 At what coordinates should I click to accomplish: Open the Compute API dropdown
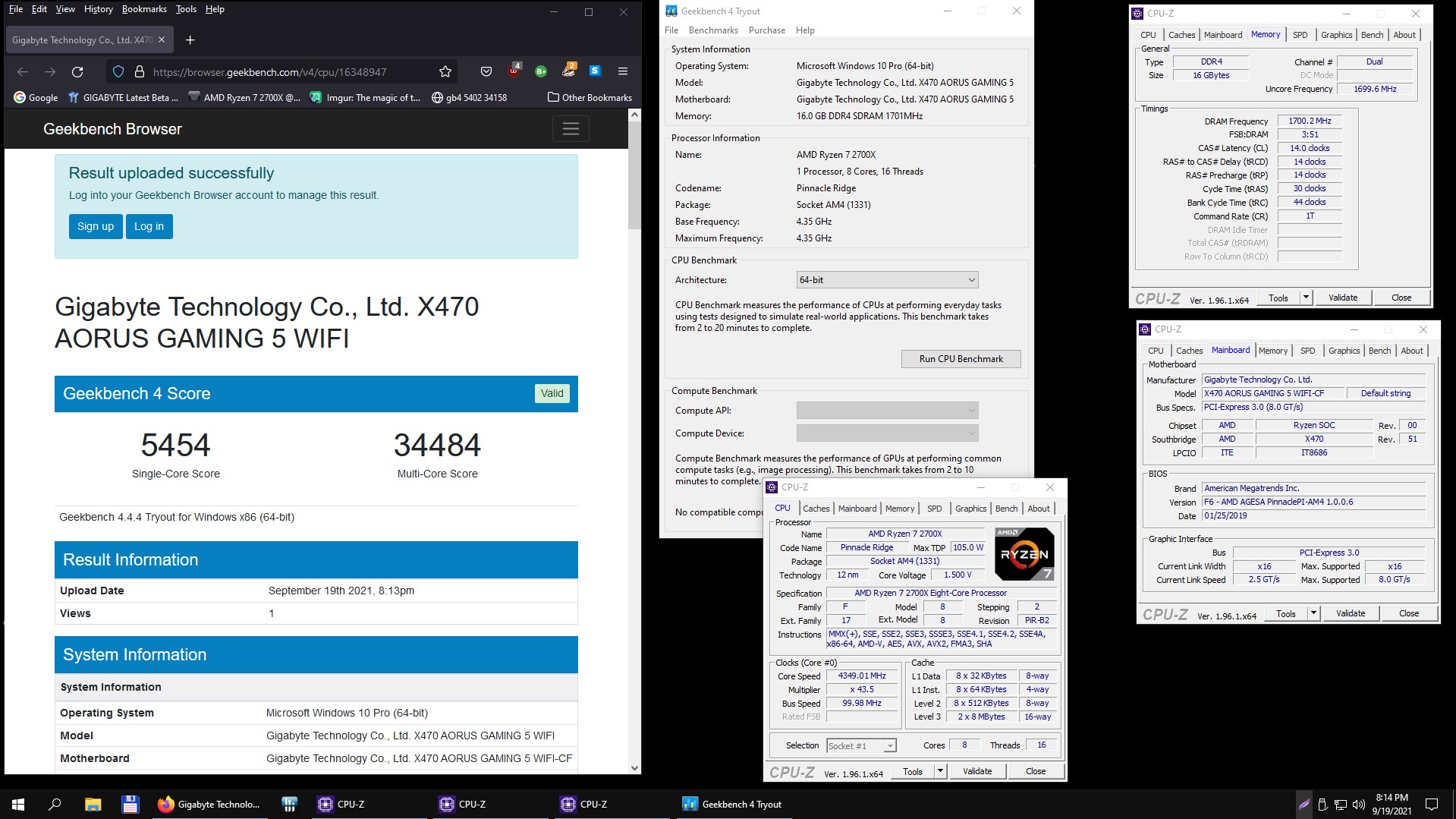tap(887, 411)
